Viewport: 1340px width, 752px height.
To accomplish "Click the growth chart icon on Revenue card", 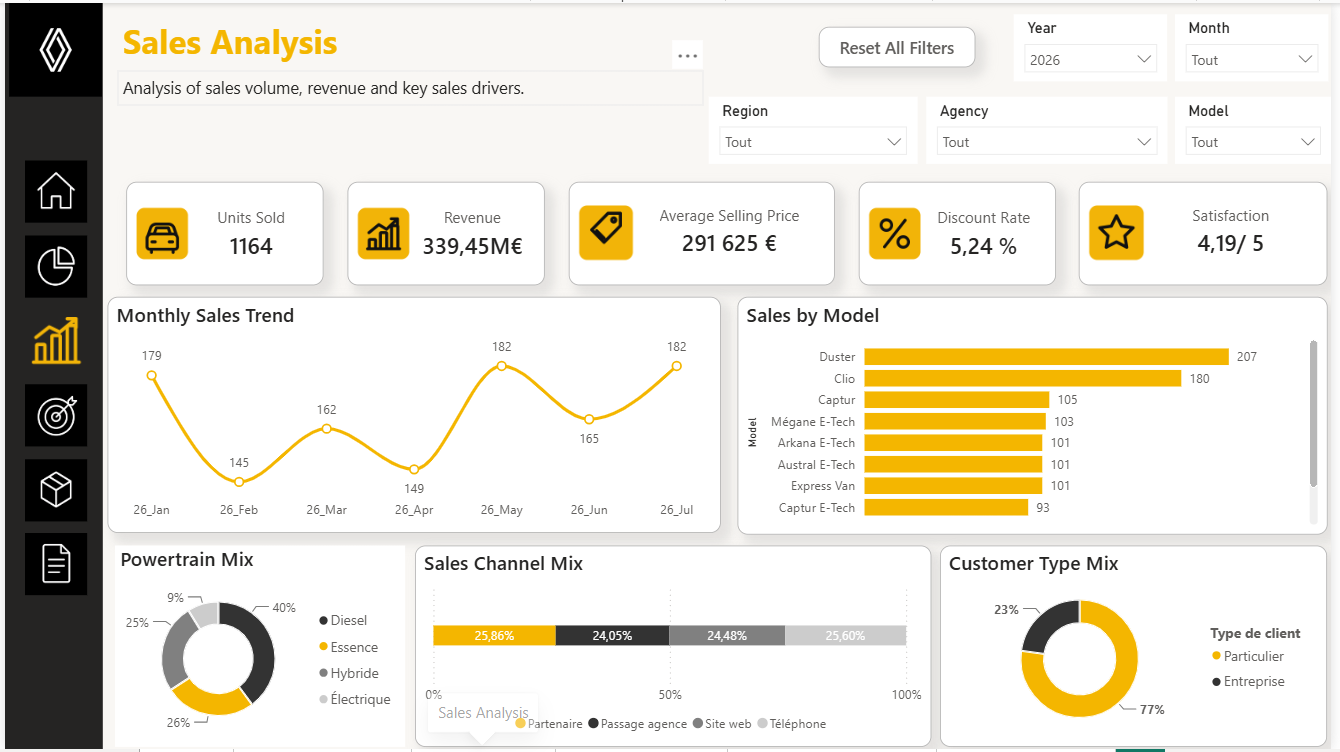I will pyautogui.click(x=384, y=234).
